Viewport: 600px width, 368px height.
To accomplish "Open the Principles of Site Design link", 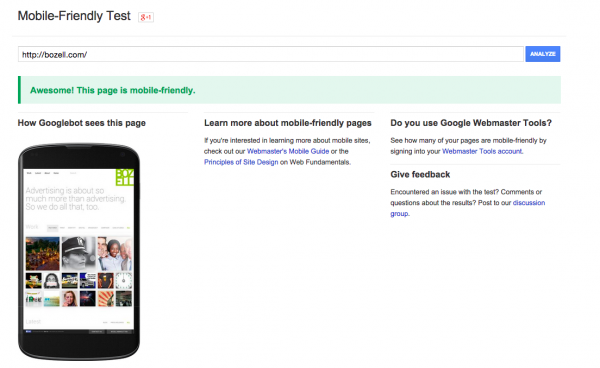I will click(x=241, y=162).
